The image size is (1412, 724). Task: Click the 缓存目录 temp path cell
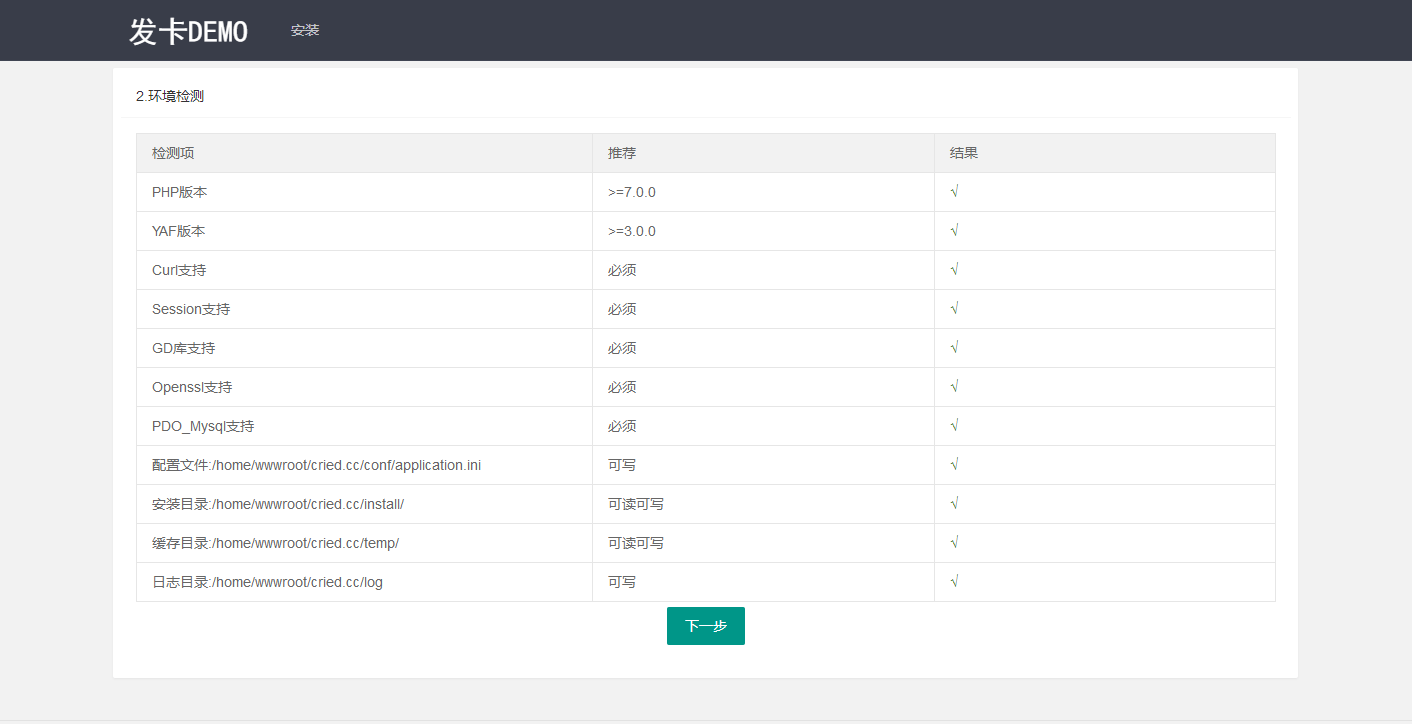pos(364,543)
